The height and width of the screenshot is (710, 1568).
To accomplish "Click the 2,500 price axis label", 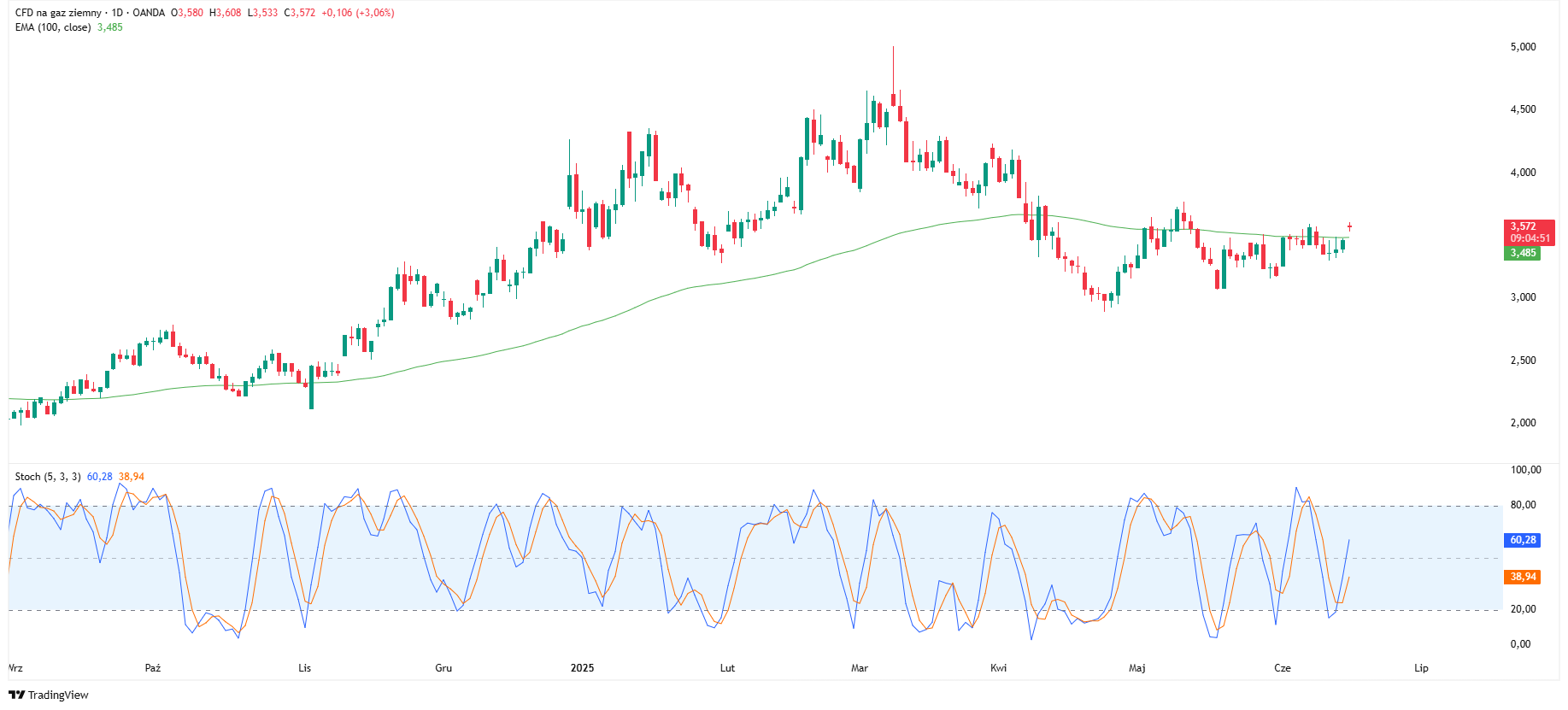I will click(x=1524, y=361).
